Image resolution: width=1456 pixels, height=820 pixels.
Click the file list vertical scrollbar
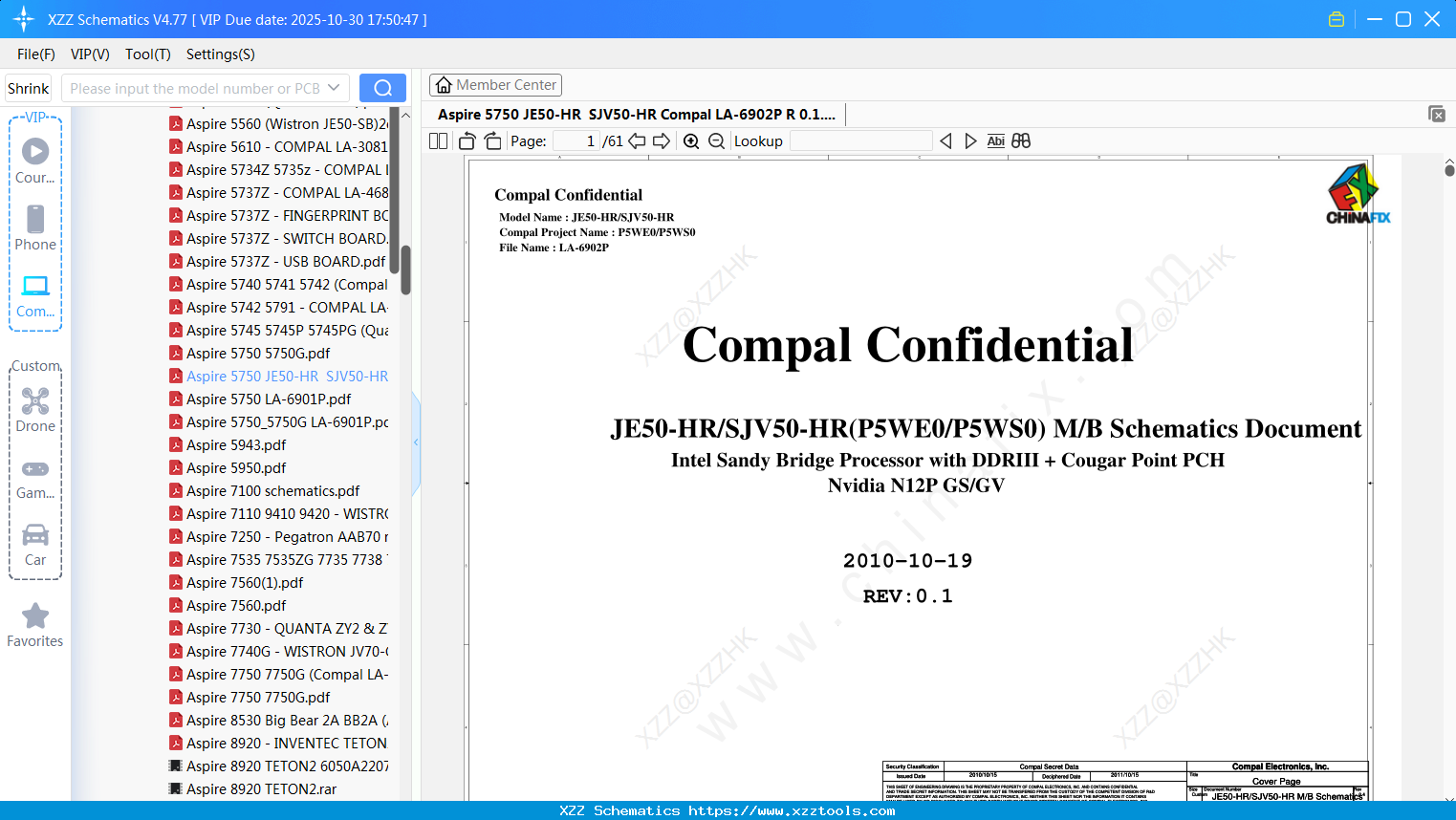click(x=405, y=270)
